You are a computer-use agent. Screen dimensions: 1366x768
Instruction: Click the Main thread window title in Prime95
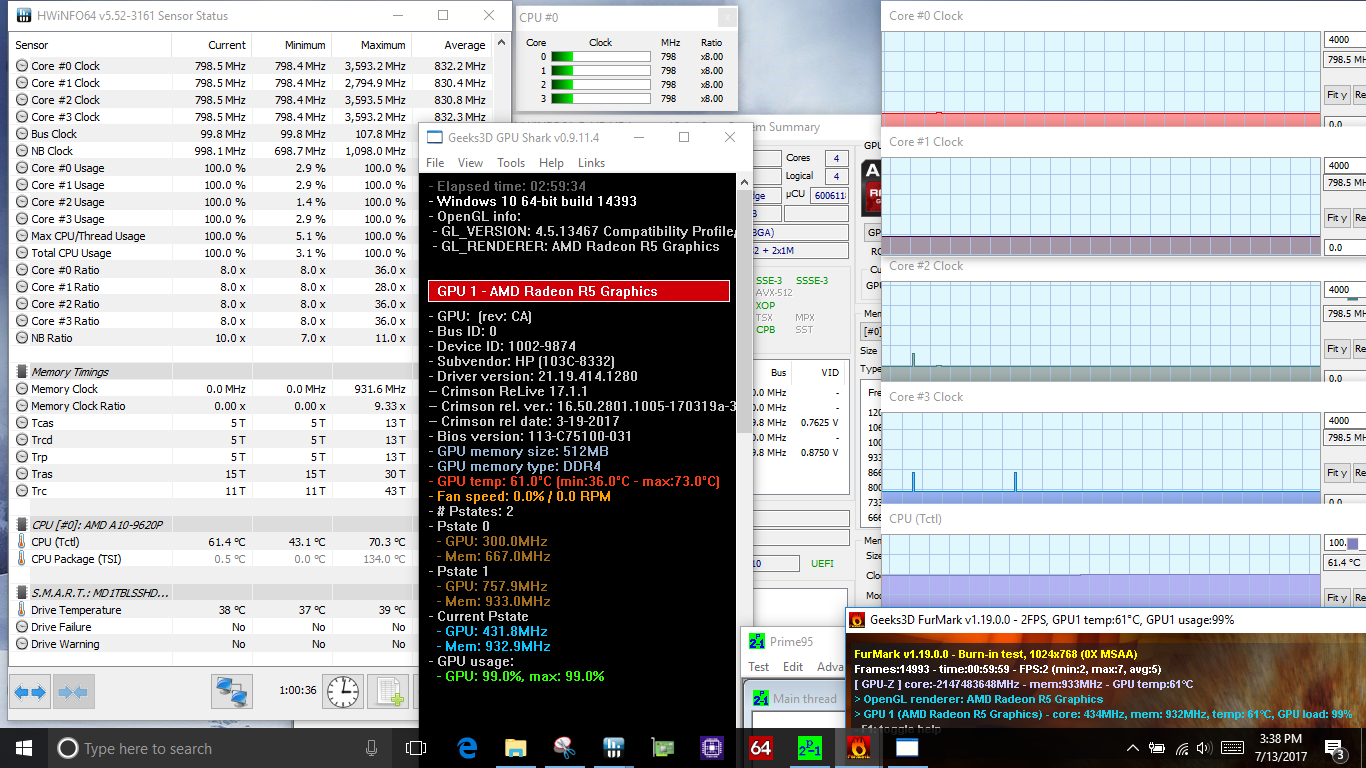[x=804, y=699]
